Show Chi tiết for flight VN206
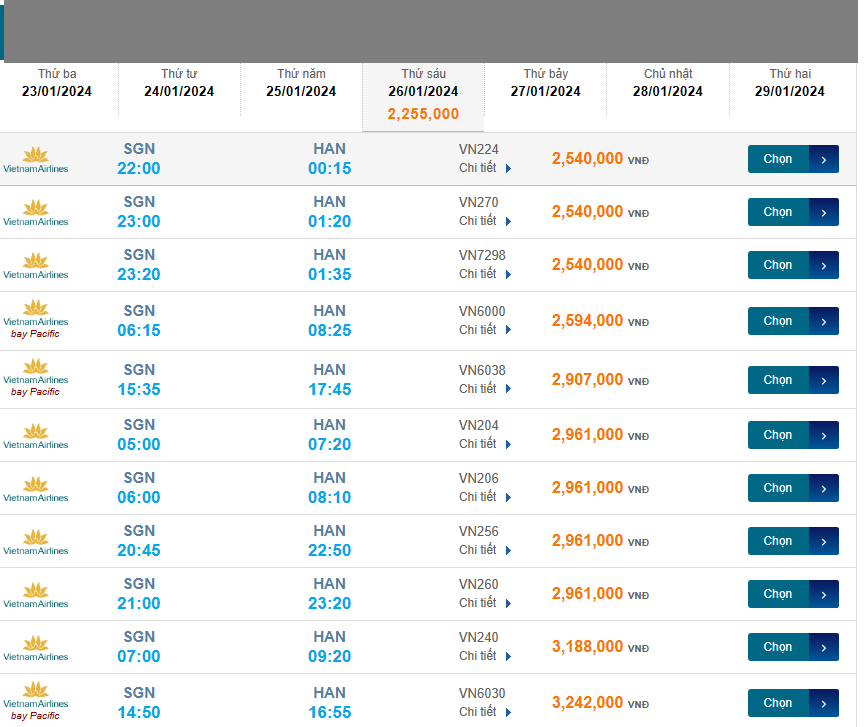 click(485, 497)
